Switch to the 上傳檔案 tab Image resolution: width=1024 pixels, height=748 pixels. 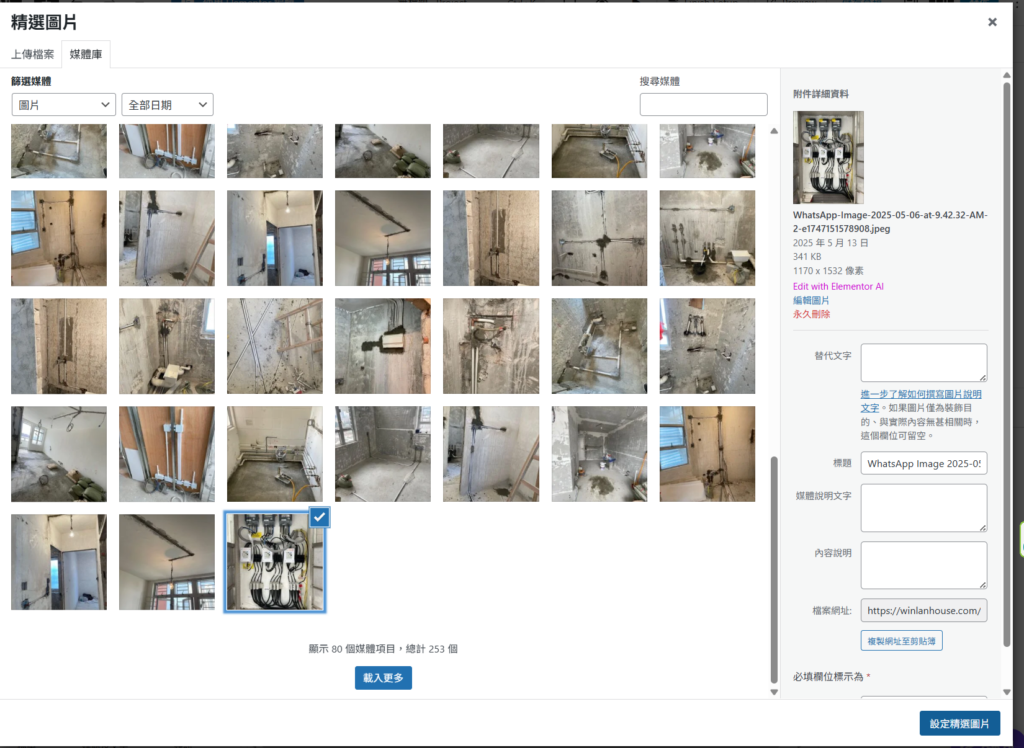point(33,54)
